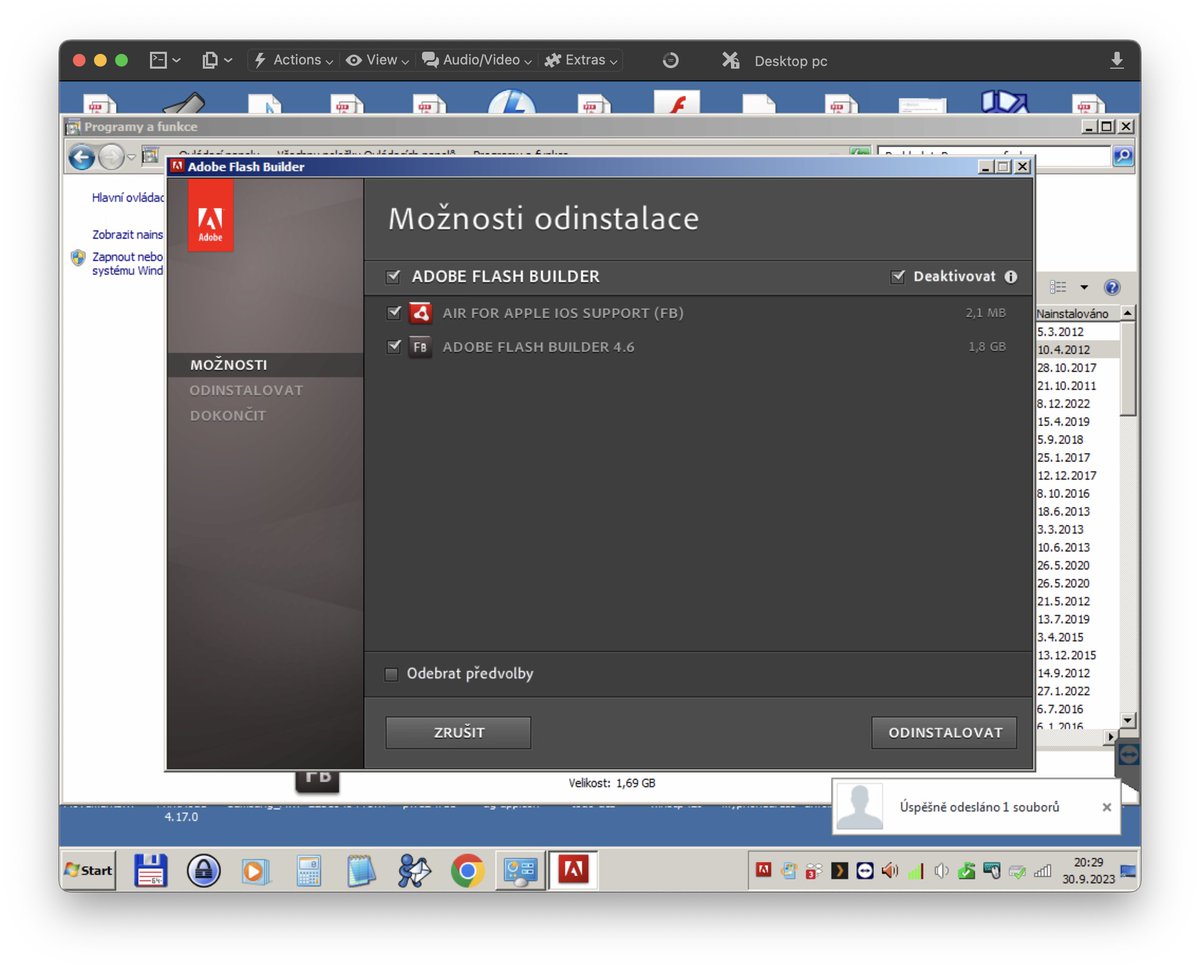Uncheck AIR for Apple iOS Support checkbox
Image resolution: width=1200 pixels, height=970 pixels.
(393, 313)
